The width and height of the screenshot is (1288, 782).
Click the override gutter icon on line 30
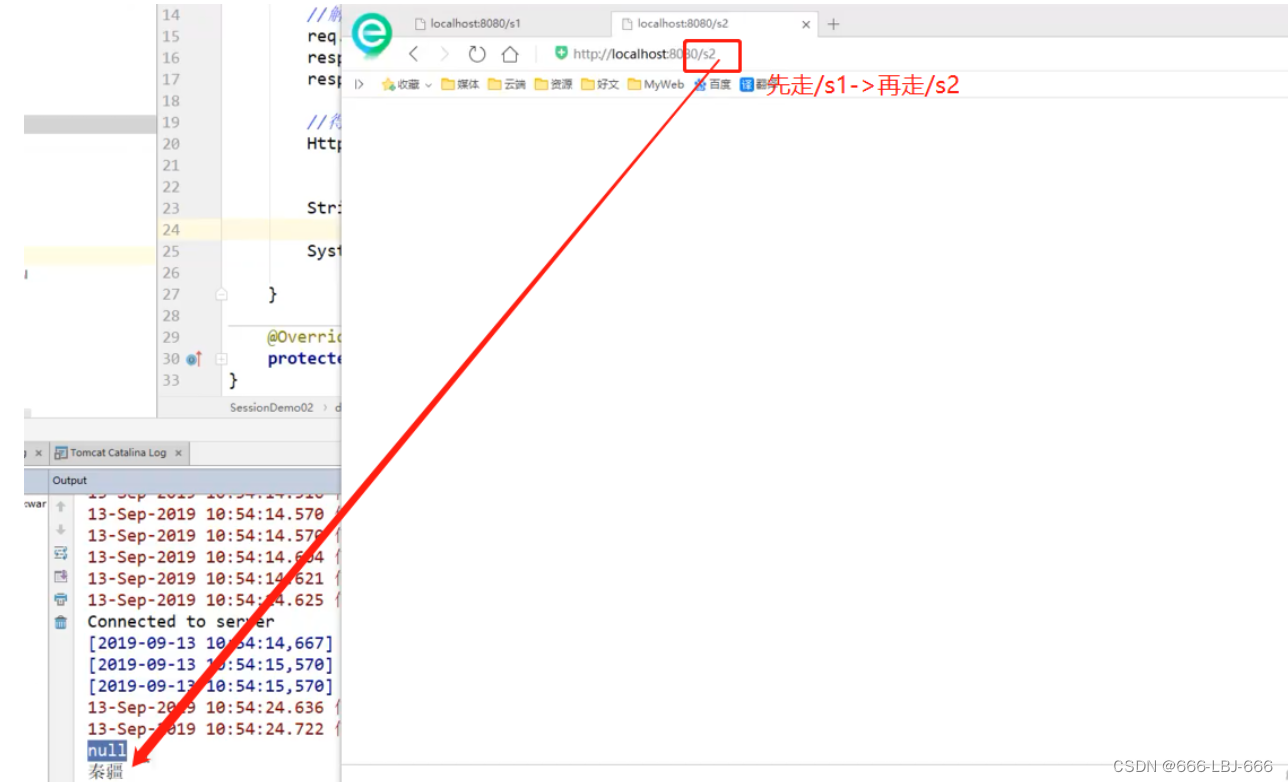[x=194, y=359]
